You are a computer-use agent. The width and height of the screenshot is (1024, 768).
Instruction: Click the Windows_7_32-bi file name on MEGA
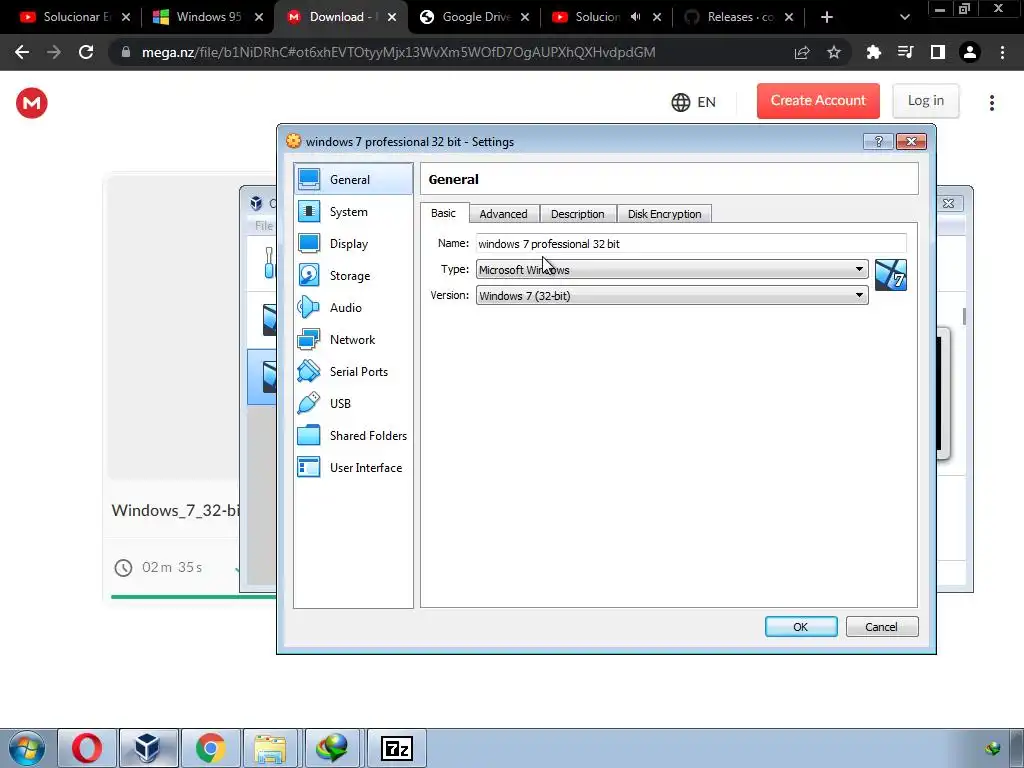click(x=176, y=510)
